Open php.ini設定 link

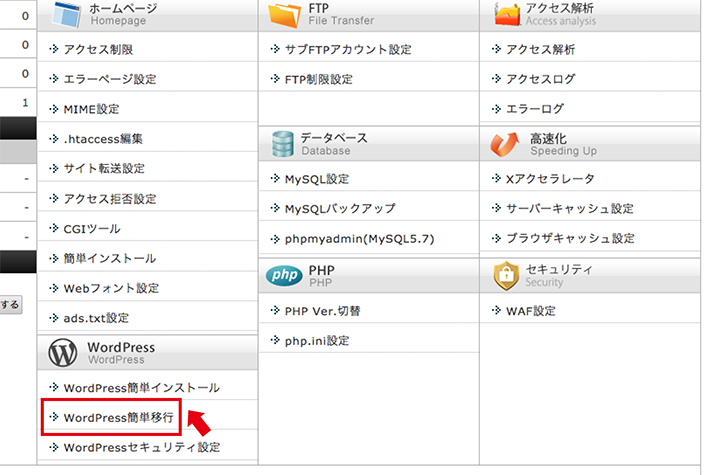(317, 341)
